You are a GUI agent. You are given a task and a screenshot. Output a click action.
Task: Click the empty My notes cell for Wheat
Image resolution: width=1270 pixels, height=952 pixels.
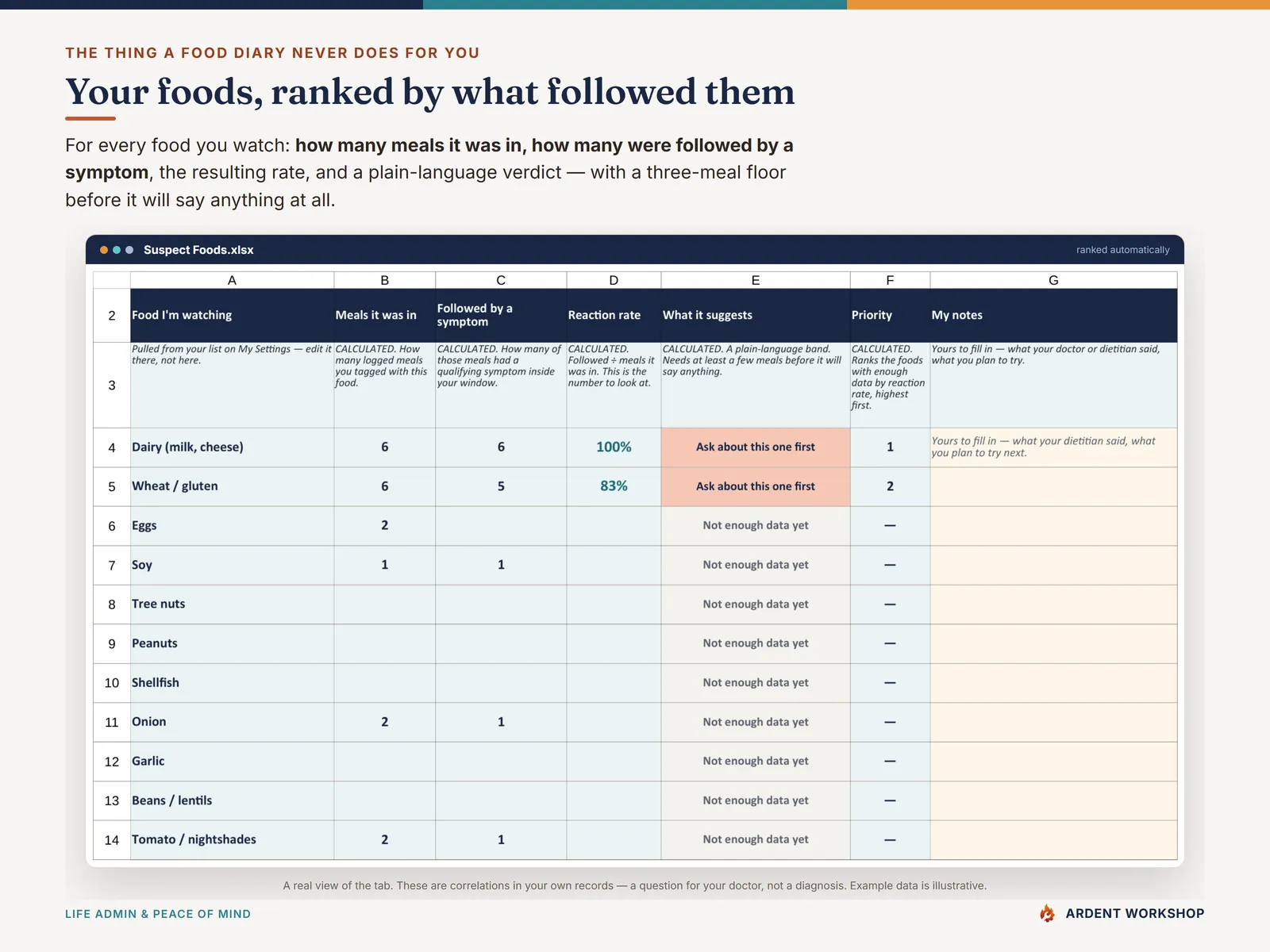click(1053, 486)
